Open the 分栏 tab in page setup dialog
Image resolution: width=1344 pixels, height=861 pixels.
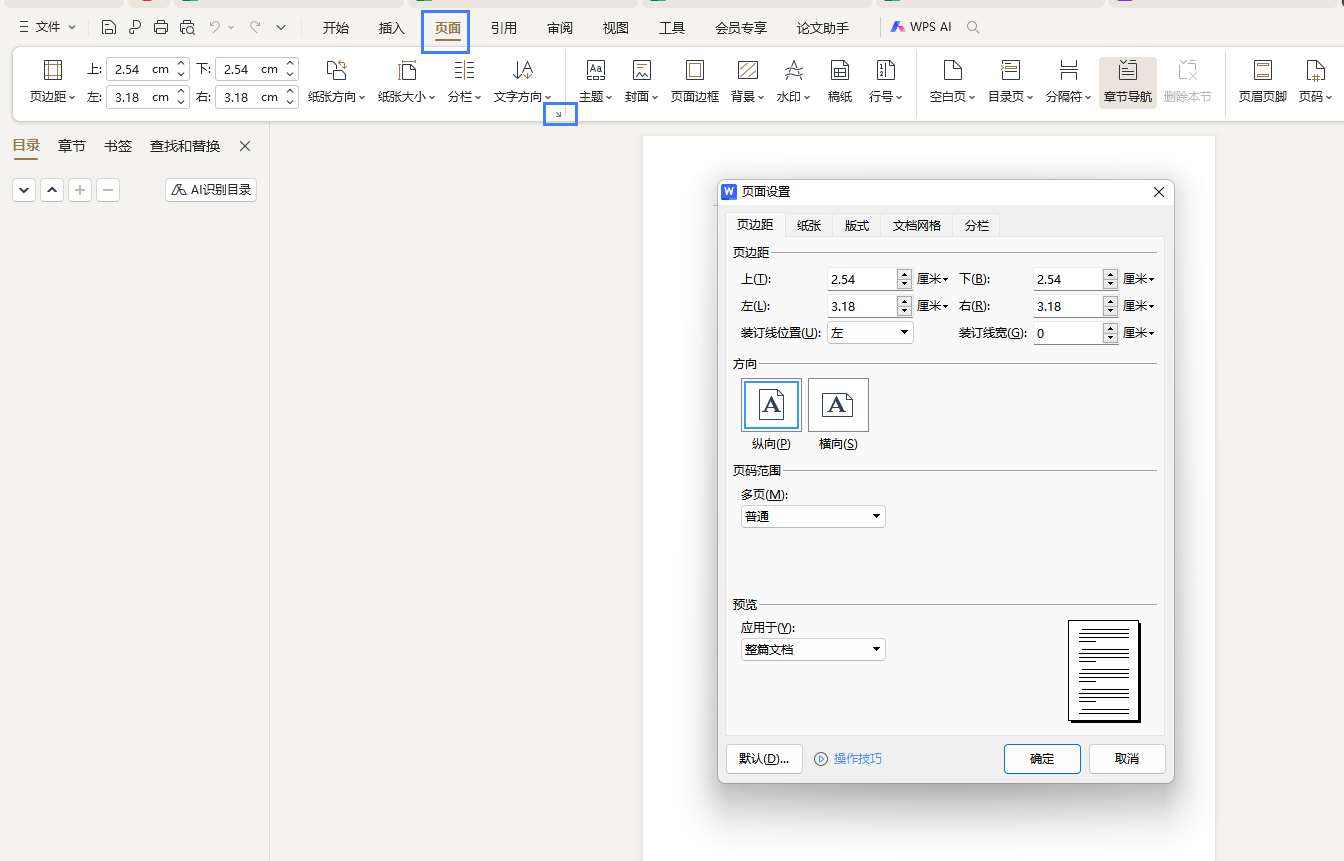click(x=977, y=225)
